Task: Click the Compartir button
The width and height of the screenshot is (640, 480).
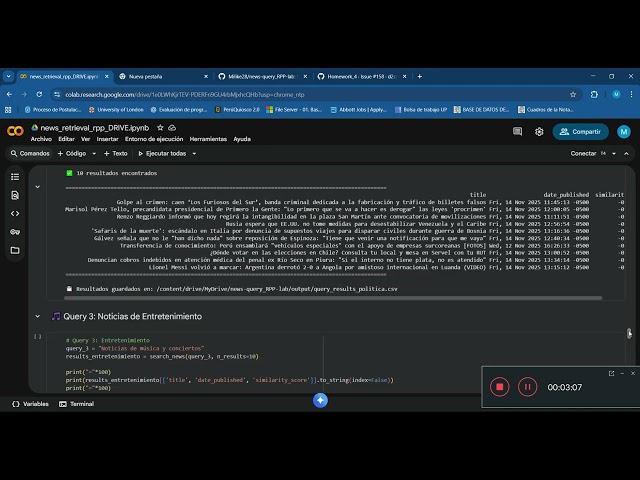Action: [x=580, y=131]
